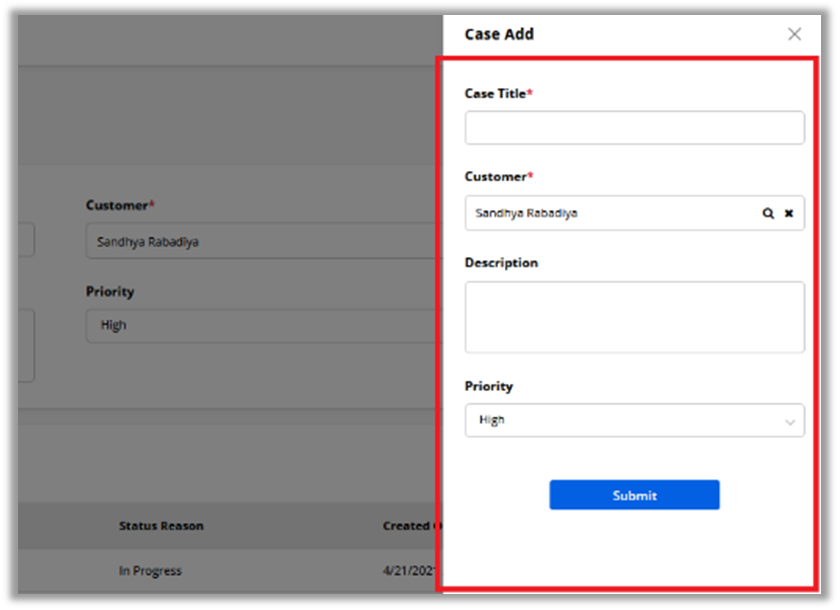Clear the Customer lookup with x icon

(788, 213)
